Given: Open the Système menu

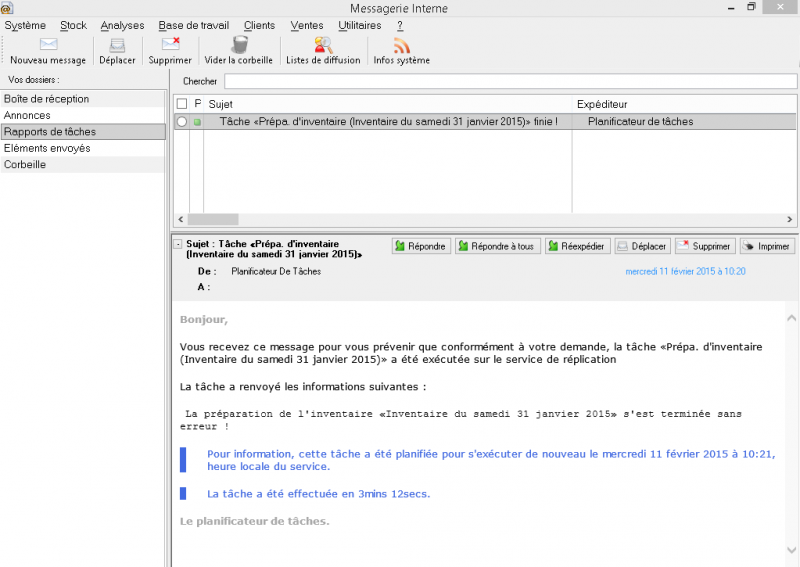Looking at the screenshot, I should tap(25, 26).
